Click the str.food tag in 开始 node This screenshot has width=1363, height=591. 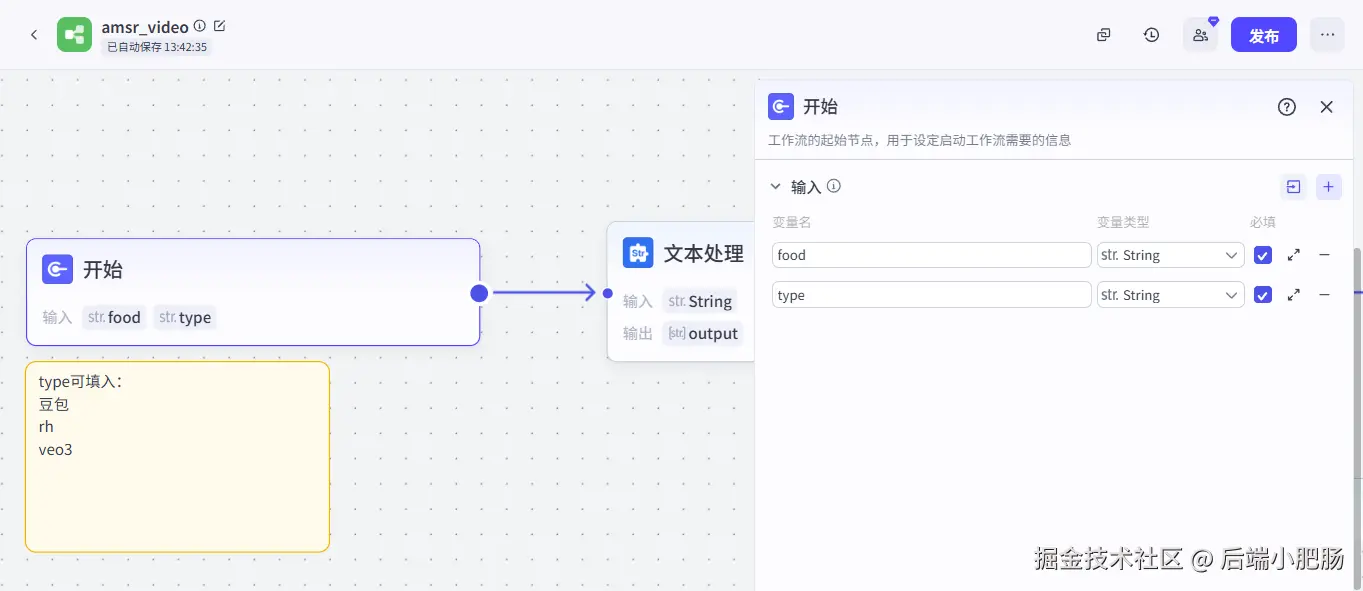(114, 318)
